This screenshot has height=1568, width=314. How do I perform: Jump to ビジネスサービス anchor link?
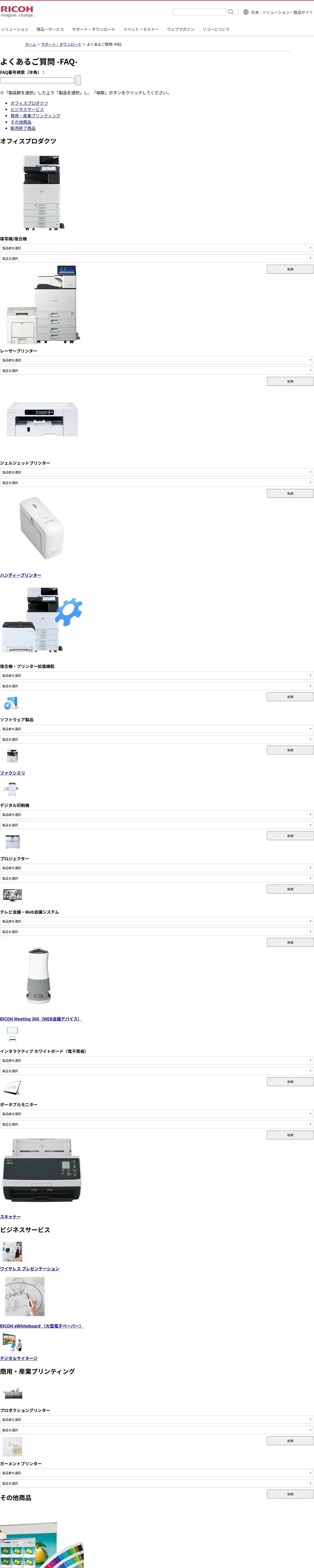click(x=27, y=109)
